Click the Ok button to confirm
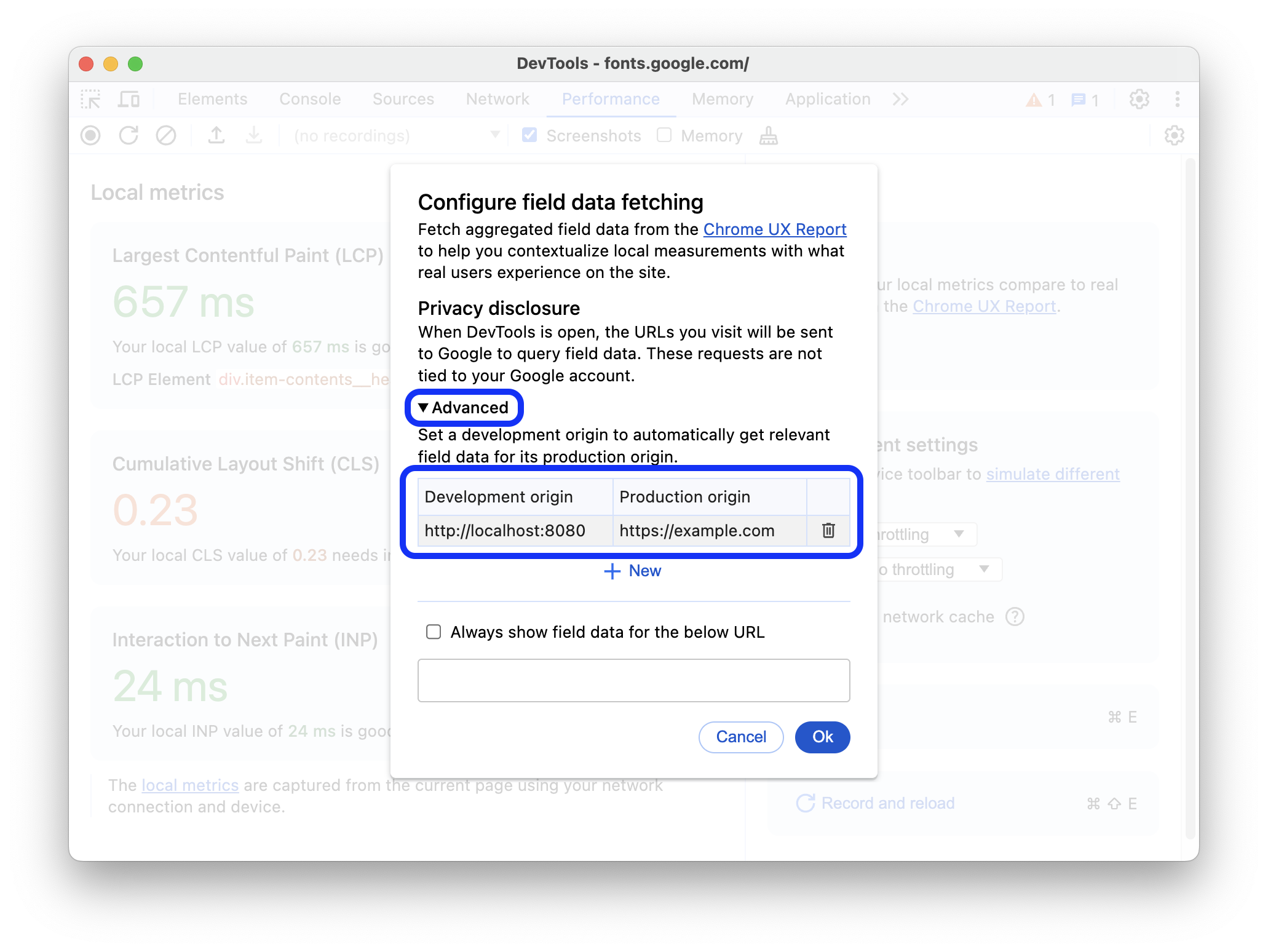Viewport: 1268px width, 952px height. [822, 737]
